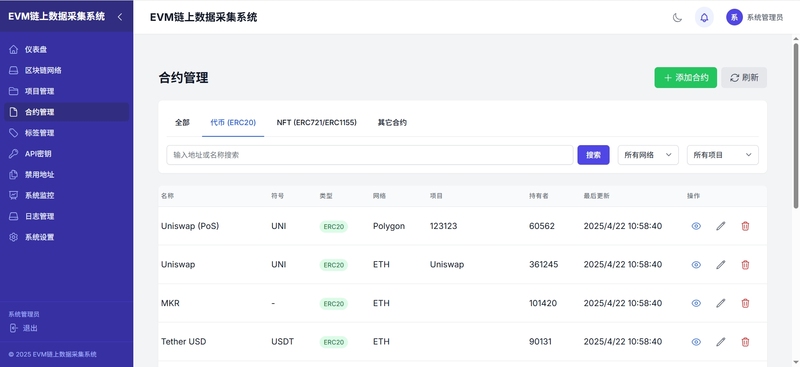Edit the Uniswap ETH contract row
The width and height of the screenshot is (800, 367).
click(x=720, y=264)
